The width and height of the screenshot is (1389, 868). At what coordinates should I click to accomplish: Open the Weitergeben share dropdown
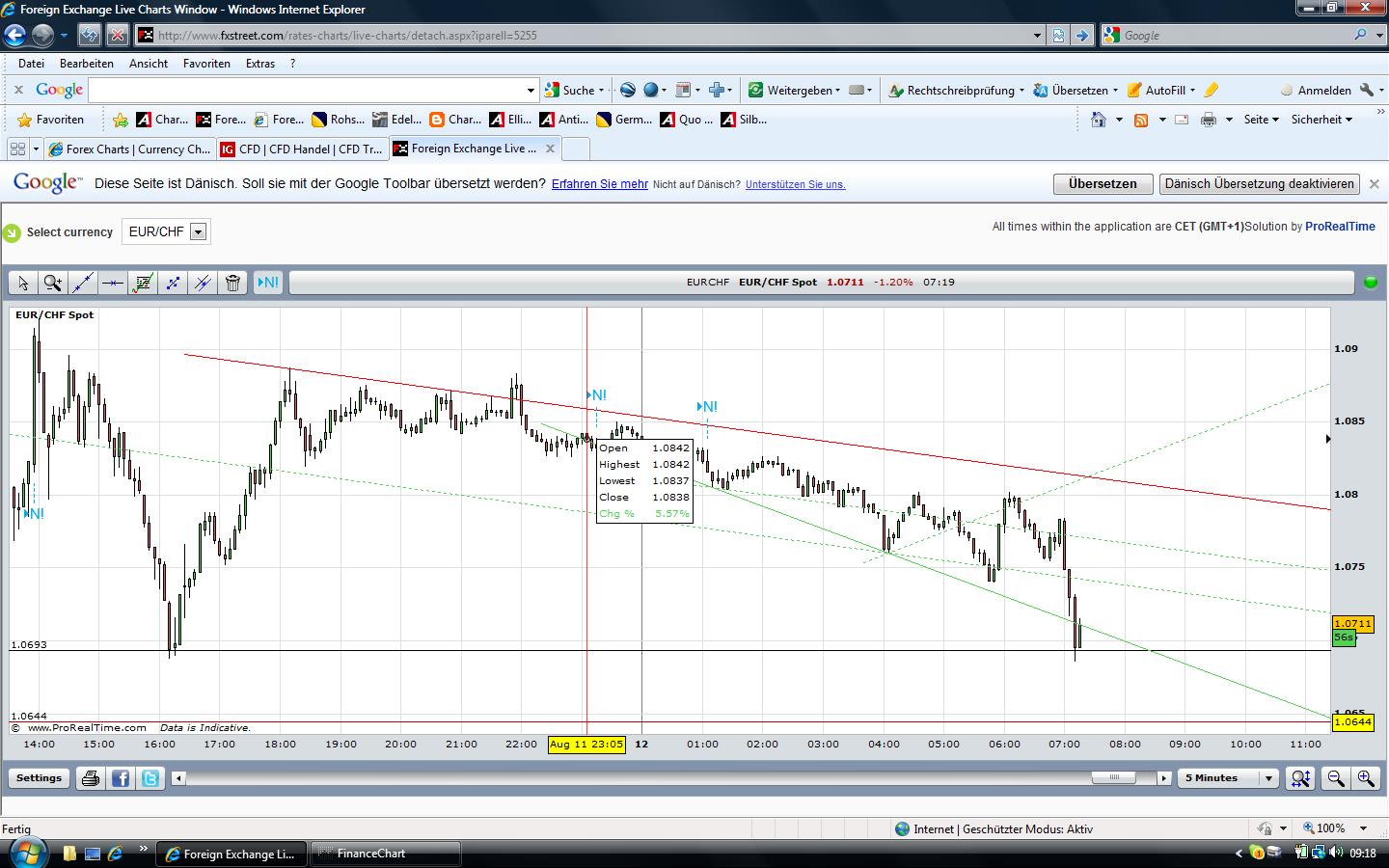[794, 90]
